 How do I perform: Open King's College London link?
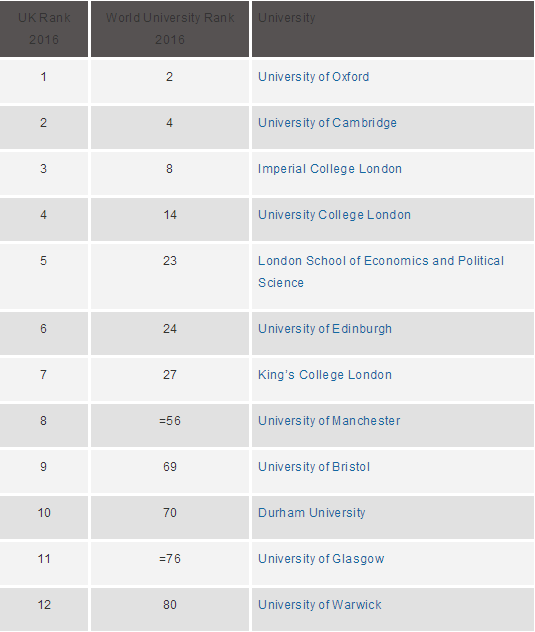pos(325,374)
